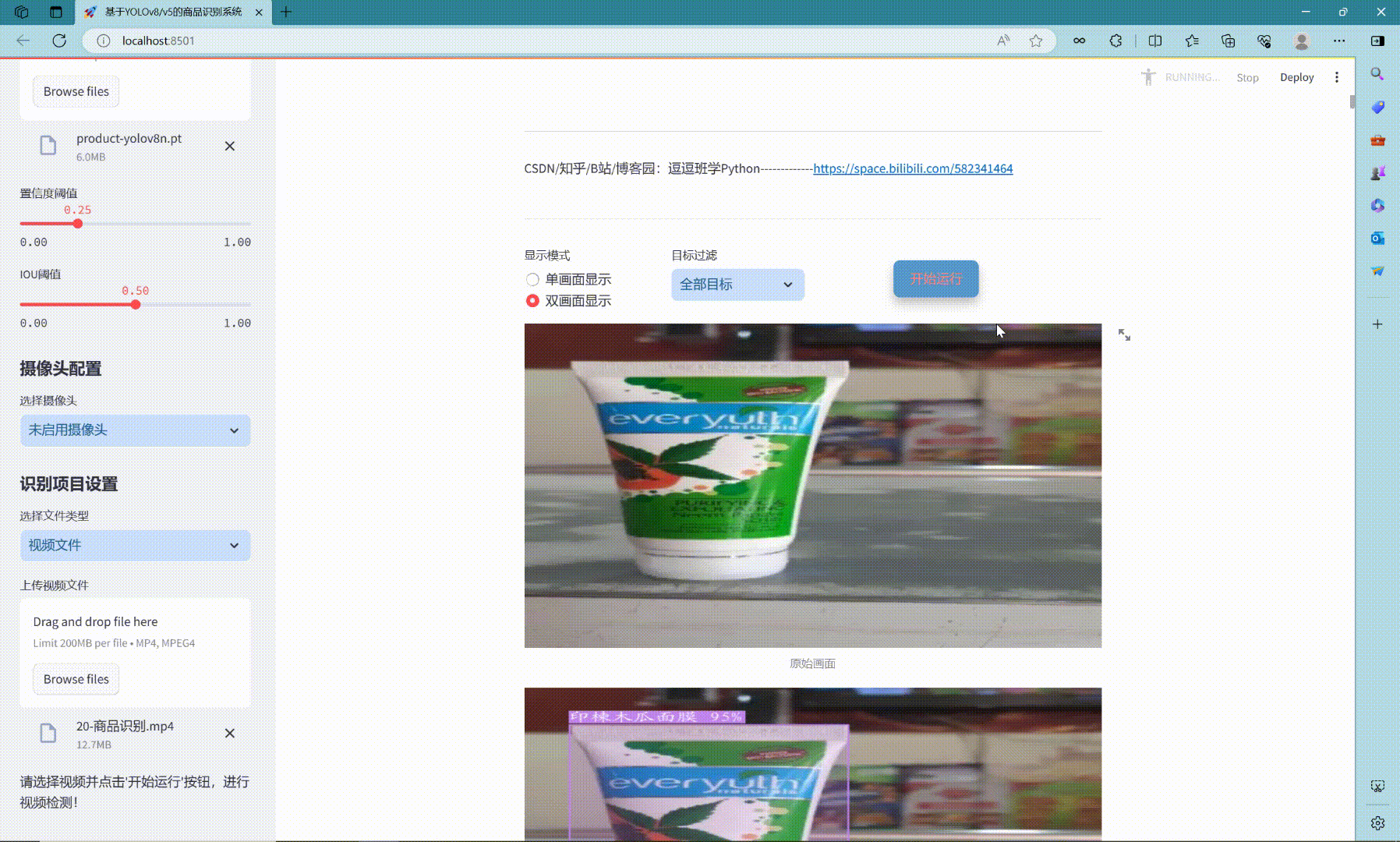Open the Microsoft 365 sidebar icon
The height and width of the screenshot is (842, 1400).
point(1377,206)
